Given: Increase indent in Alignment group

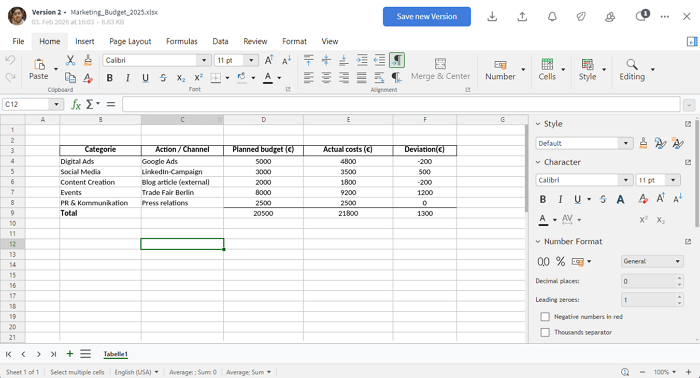Looking at the screenshot, I should [362, 60].
